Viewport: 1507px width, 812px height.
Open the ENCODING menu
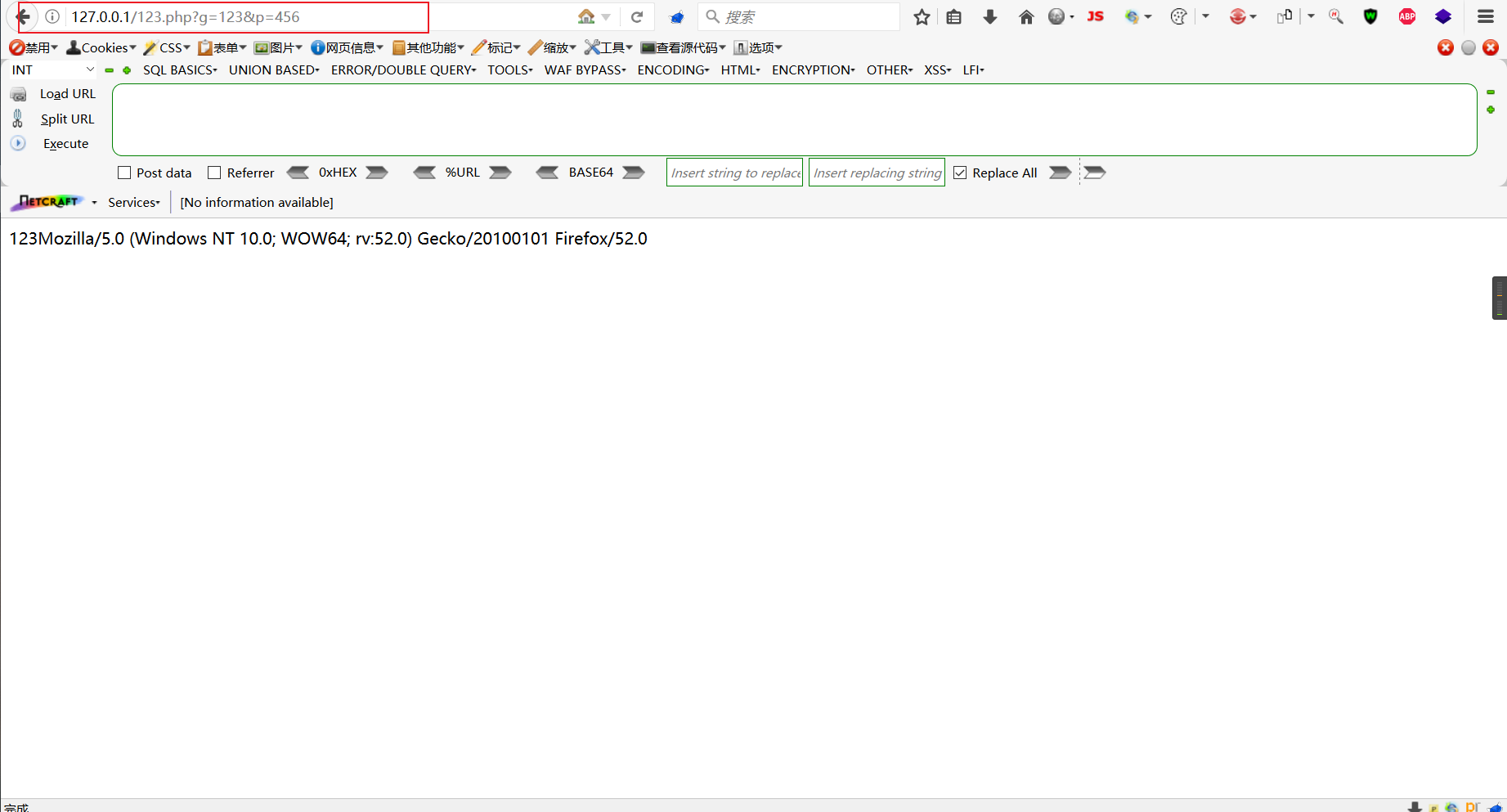point(674,70)
